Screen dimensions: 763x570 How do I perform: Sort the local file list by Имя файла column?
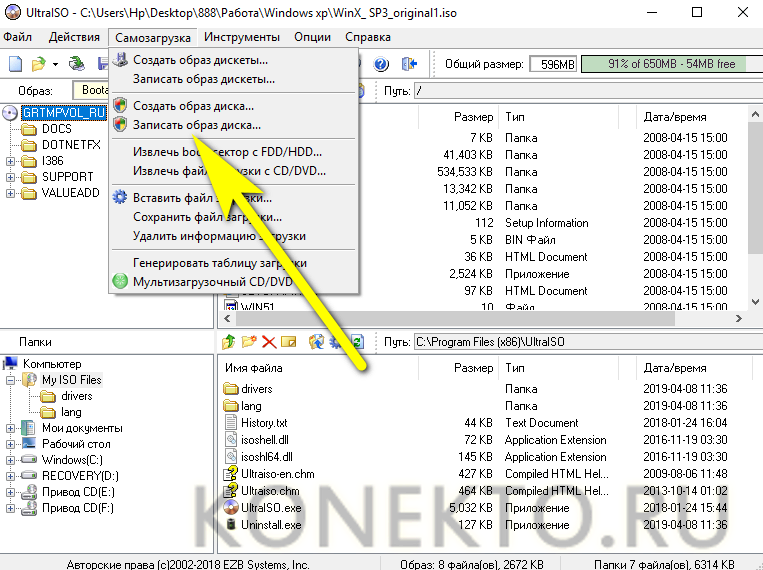click(x=254, y=368)
